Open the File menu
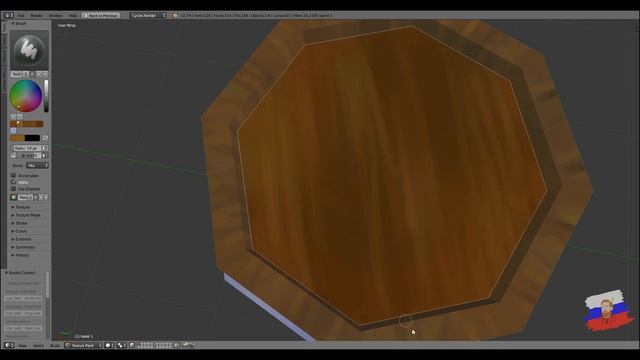Image resolution: width=640 pixels, height=360 pixels. tap(21, 16)
